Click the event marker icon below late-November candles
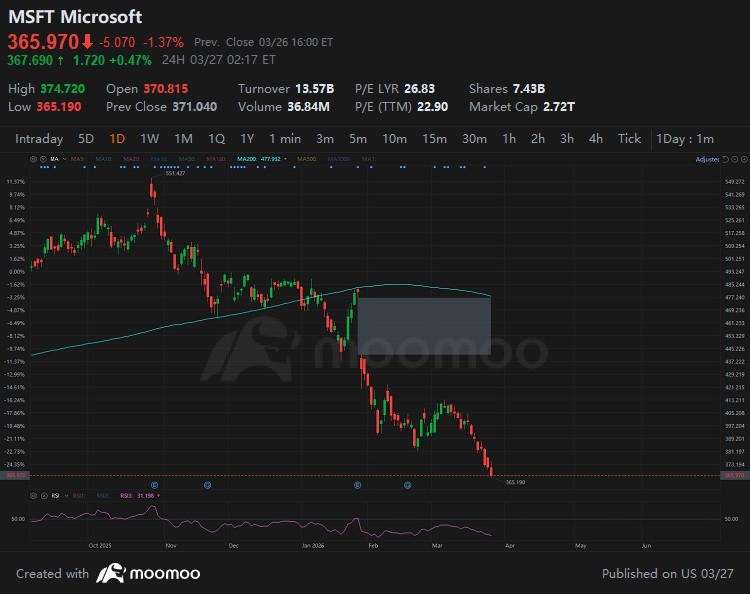This screenshot has width=750, height=594. pyautogui.click(x=207, y=485)
